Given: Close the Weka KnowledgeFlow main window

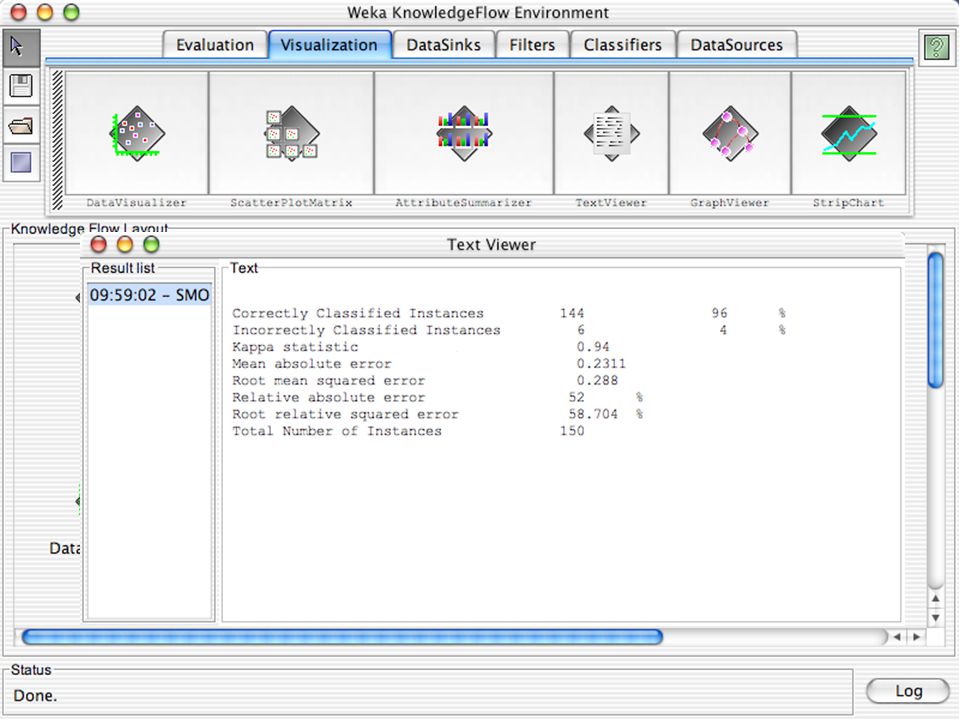Looking at the screenshot, I should (19, 12).
